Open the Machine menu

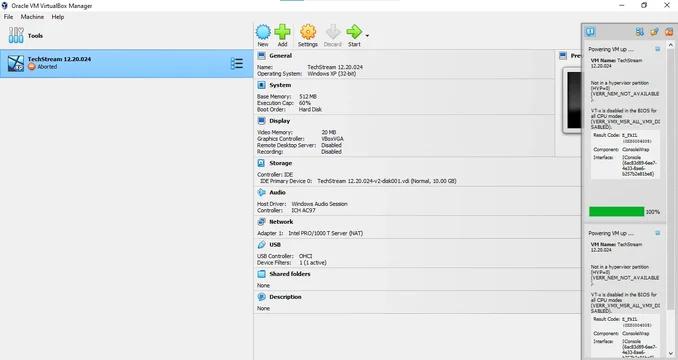pyautogui.click(x=32, y=17)
